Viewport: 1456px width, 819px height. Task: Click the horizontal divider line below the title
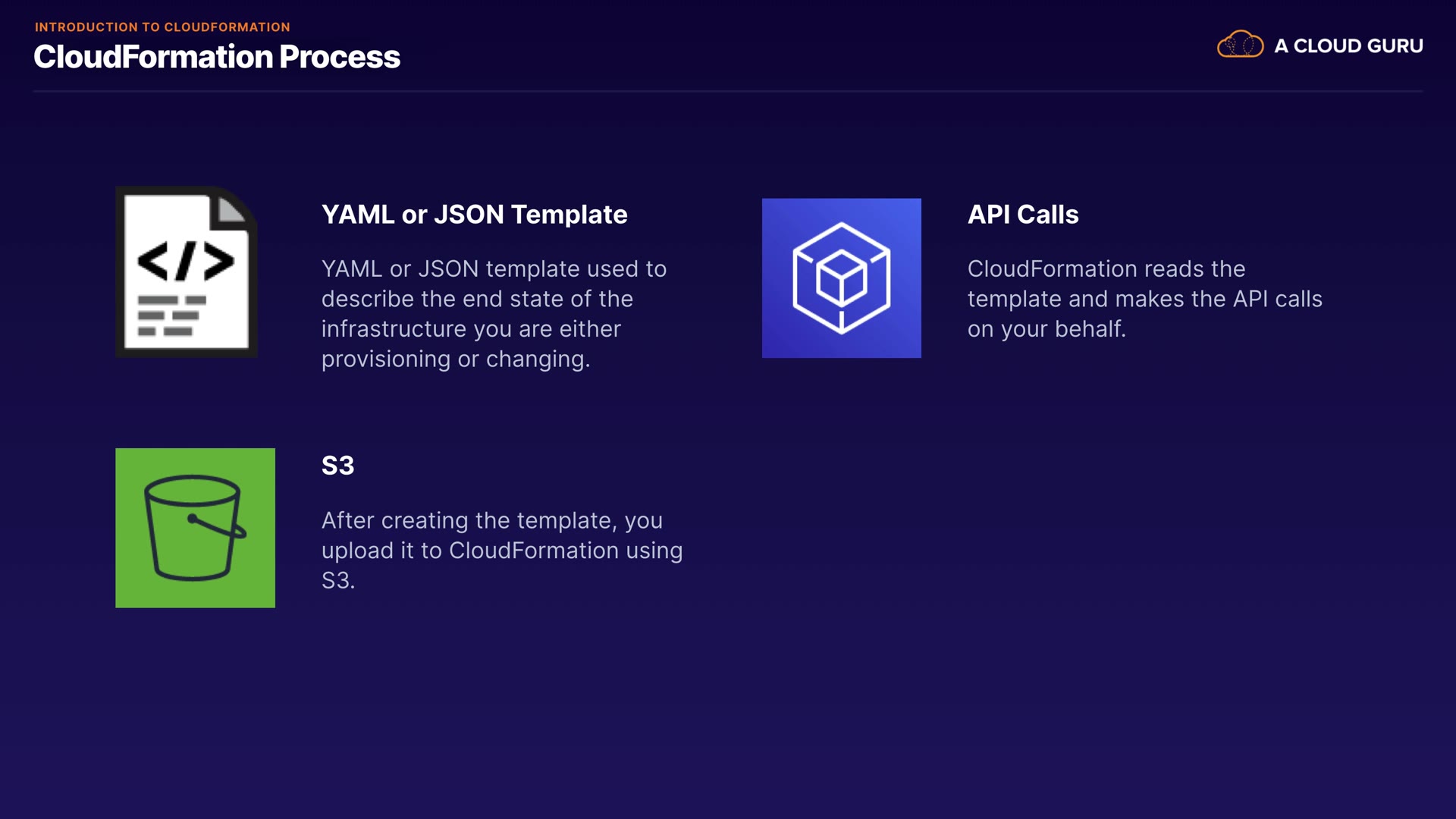[728, 91]
